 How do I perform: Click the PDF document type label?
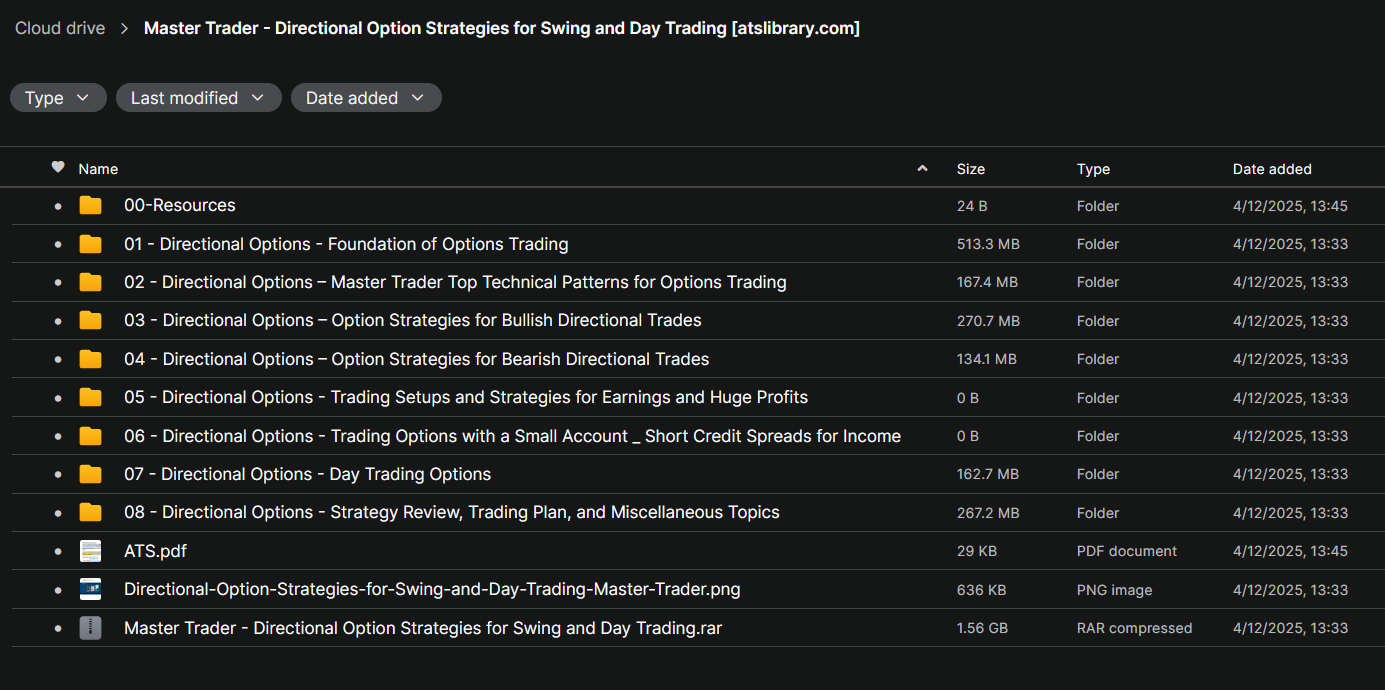point(1127,551)
